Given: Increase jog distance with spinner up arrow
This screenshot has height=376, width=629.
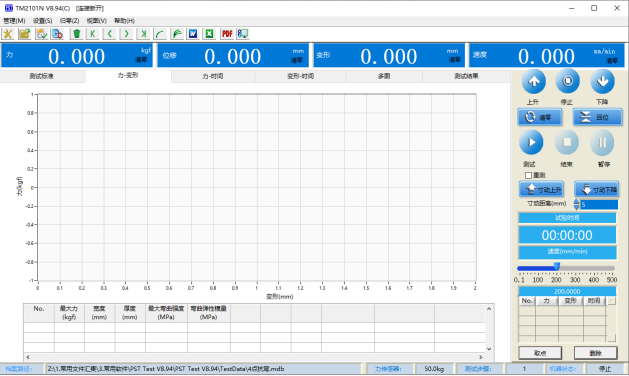Looking at the screenshot, I should tap(576, 201).
